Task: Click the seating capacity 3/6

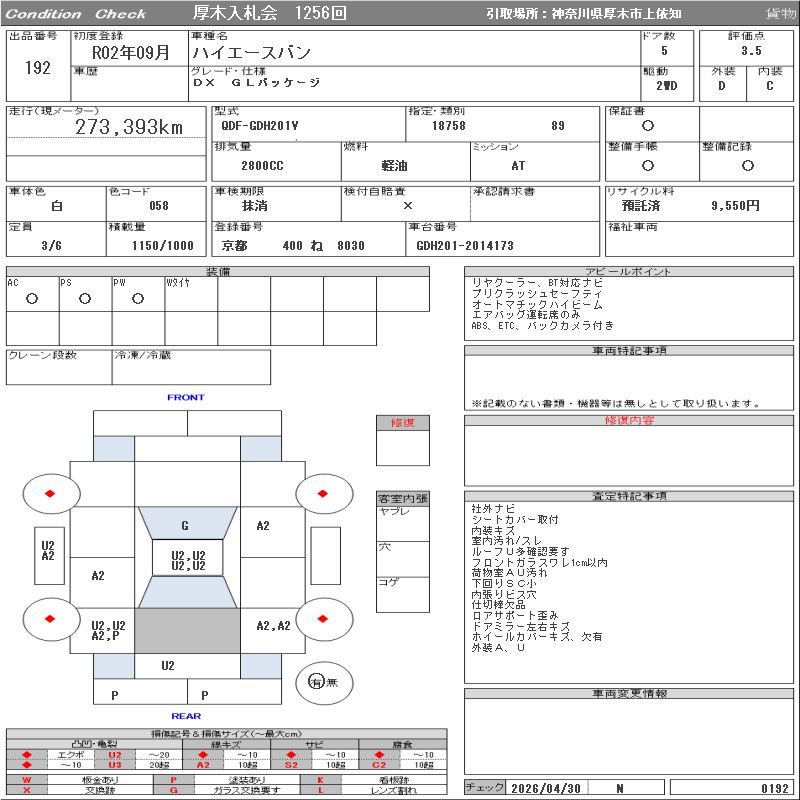Action: 52,245
